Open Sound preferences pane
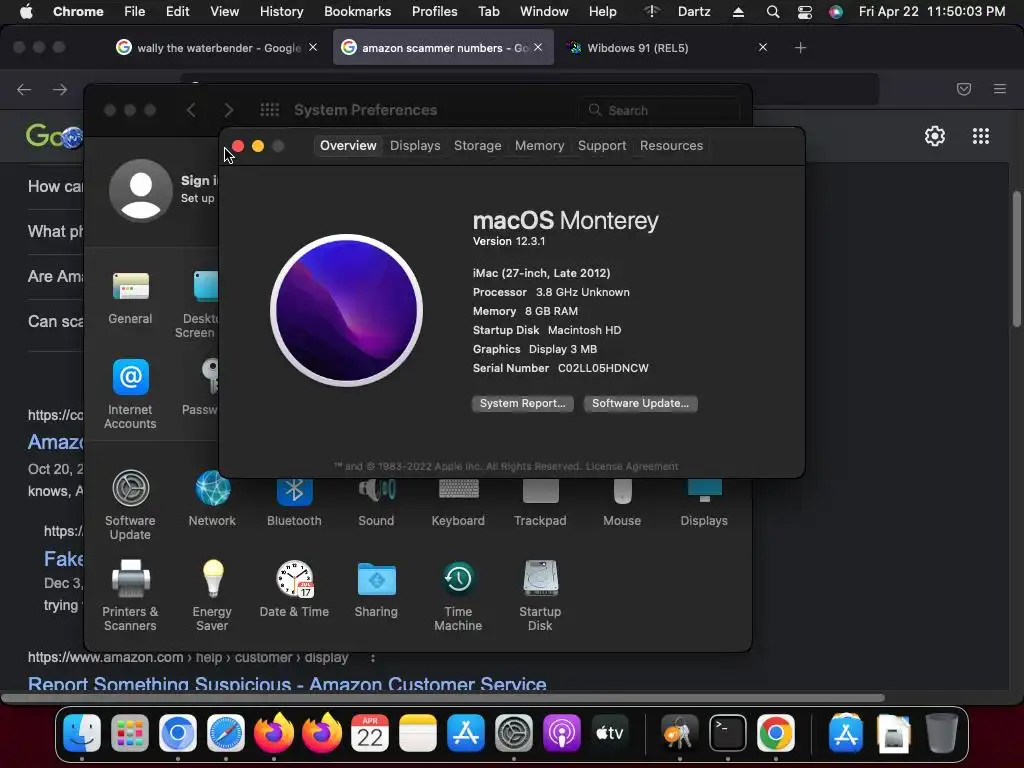Viewport: 1024px width, 768px height. point(376,500)
